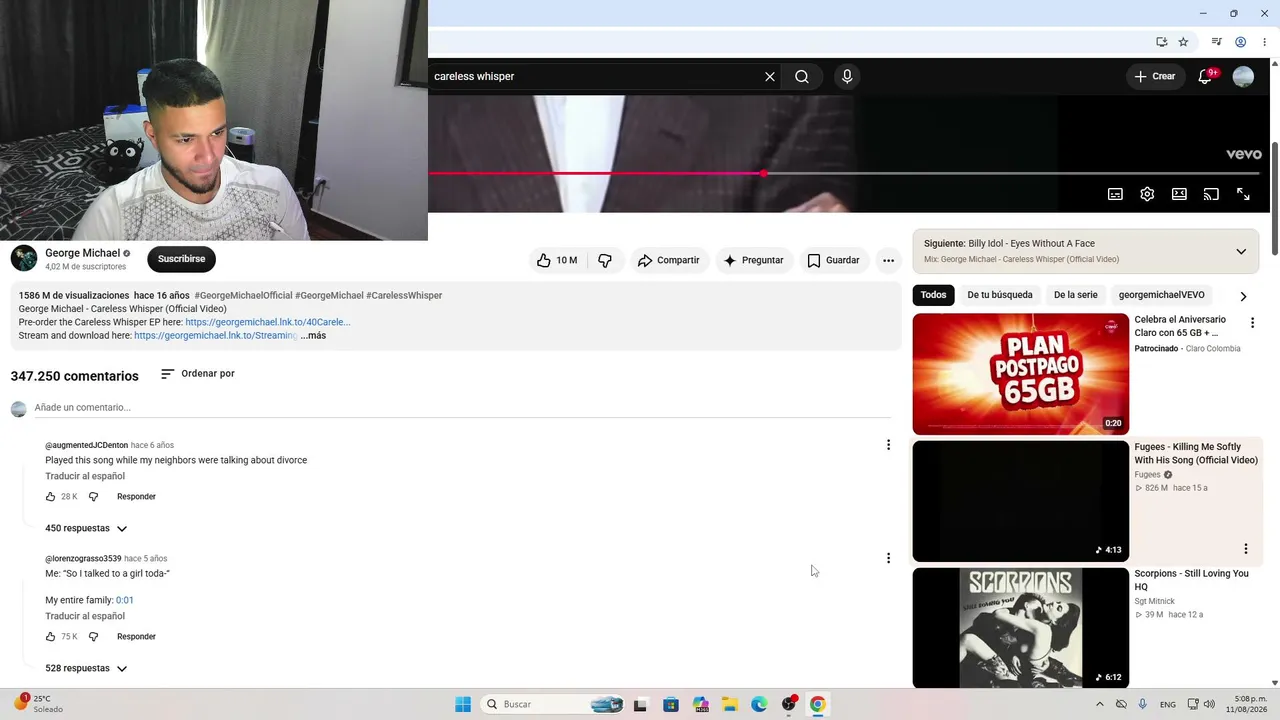Open the Windows Start menu
Viewport: 1280px width, 720px height.
463,704
